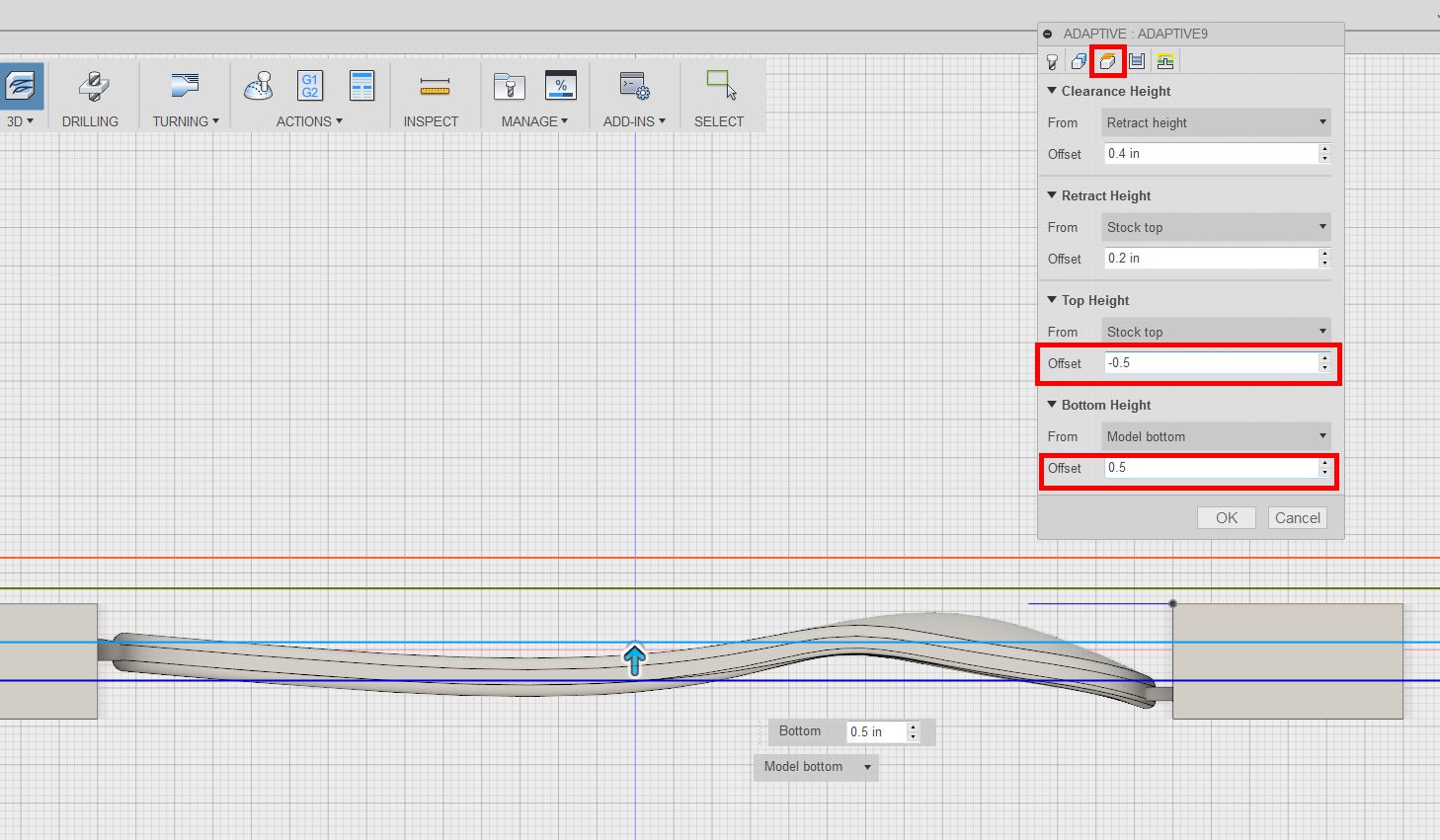Open the floating Model bottom dropdown in canvas
The image size is (1440, 840).
816,767
